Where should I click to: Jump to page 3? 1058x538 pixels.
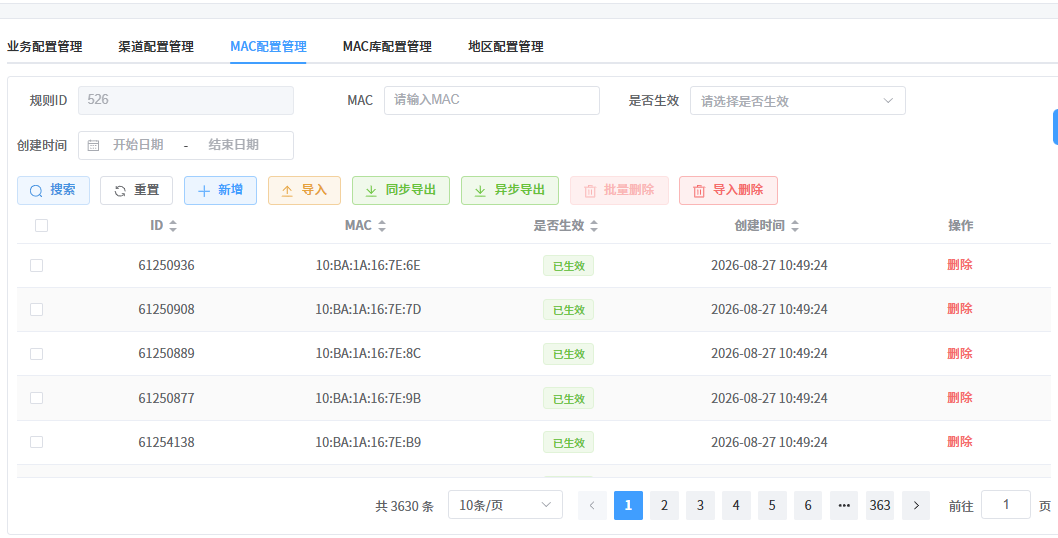pos(700,506)
